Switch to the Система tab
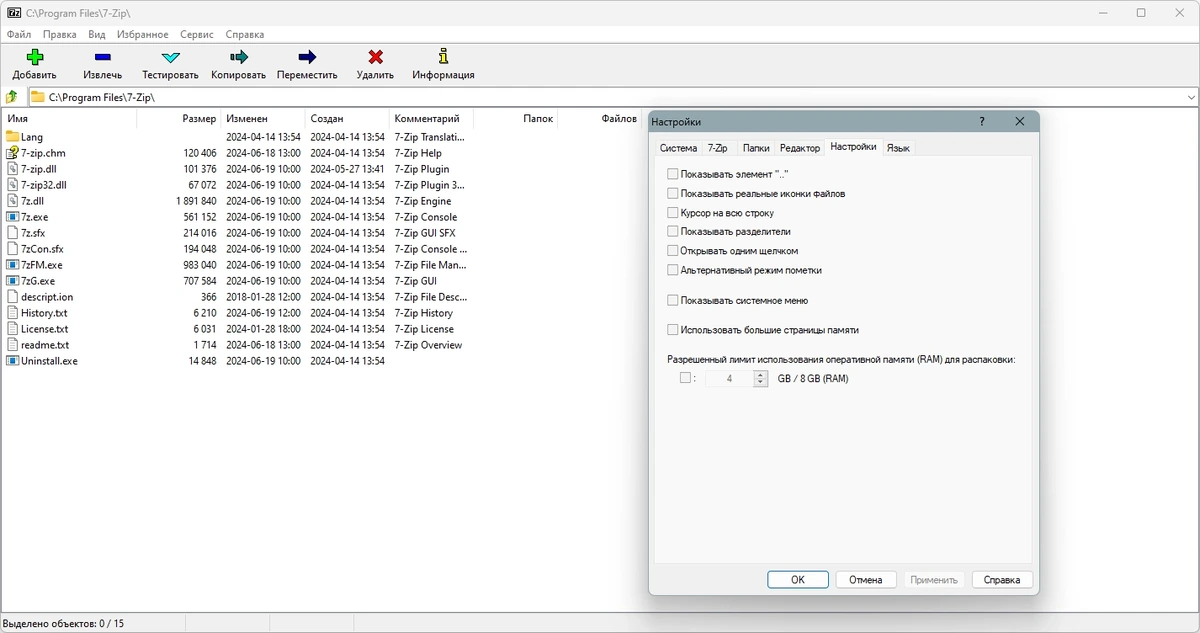This screenshot has width=1200, height=633. coord(678,148)
